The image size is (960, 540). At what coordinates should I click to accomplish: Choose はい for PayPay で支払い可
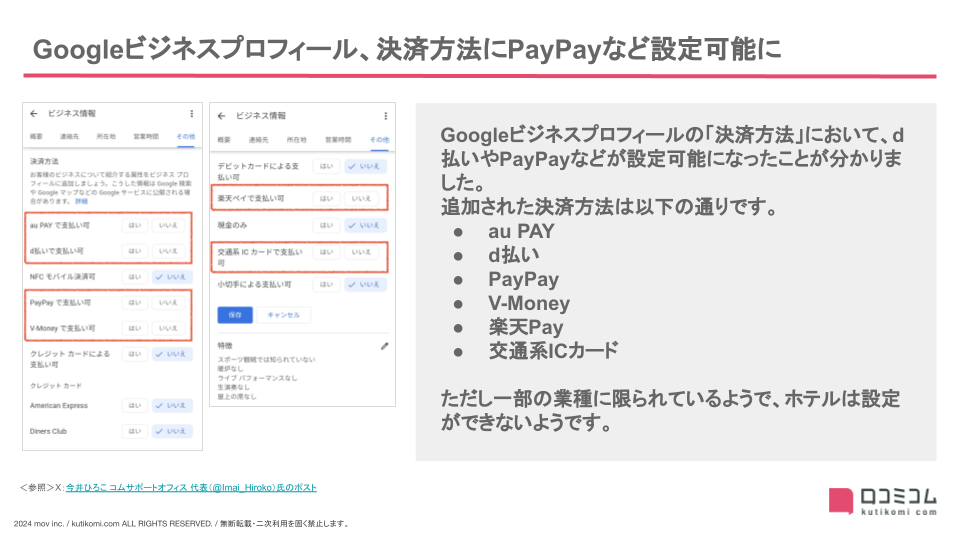pyautogui.click(x=135, y=302)
